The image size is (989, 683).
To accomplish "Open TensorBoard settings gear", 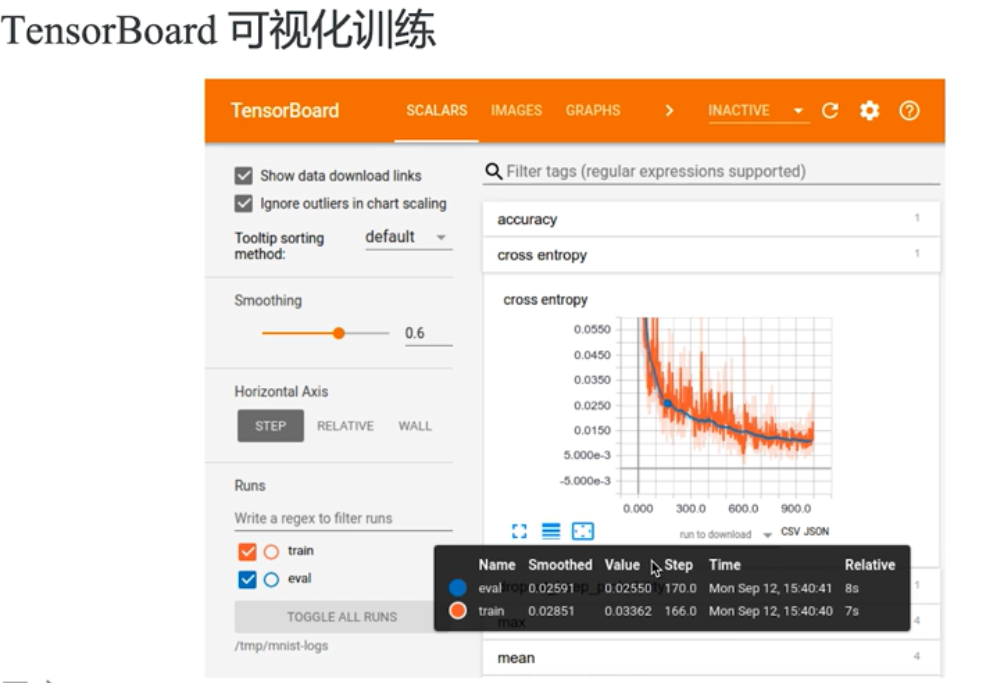I will coord(869,110).
